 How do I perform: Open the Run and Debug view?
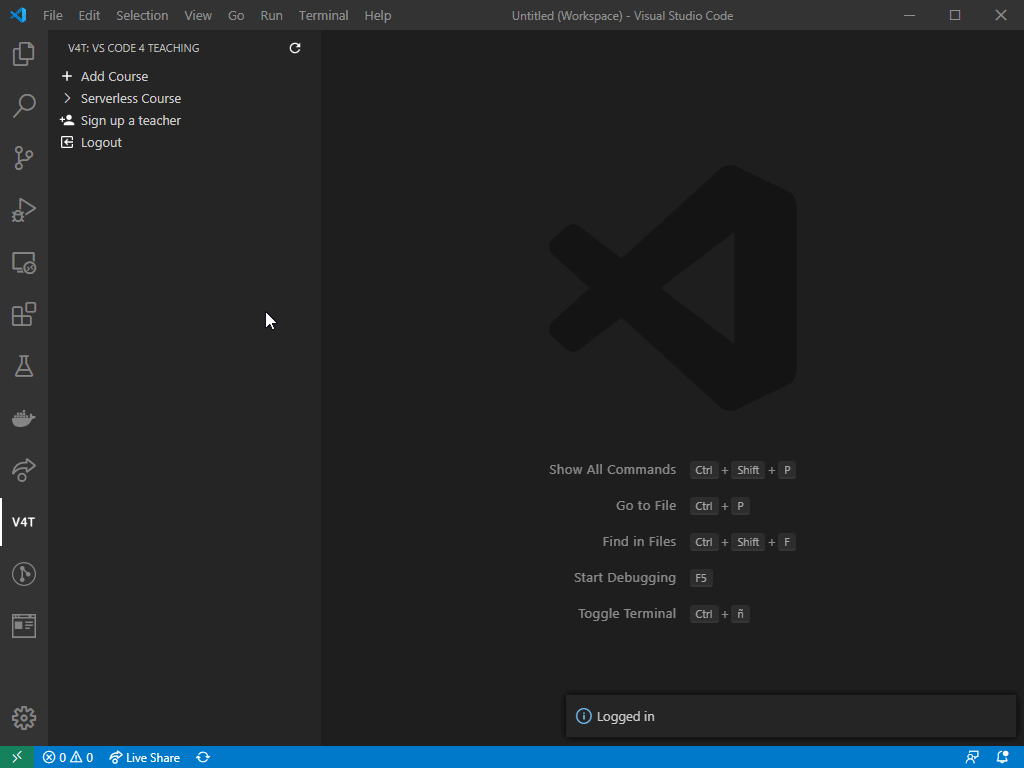pyautogui.click(x=24, y=210)
